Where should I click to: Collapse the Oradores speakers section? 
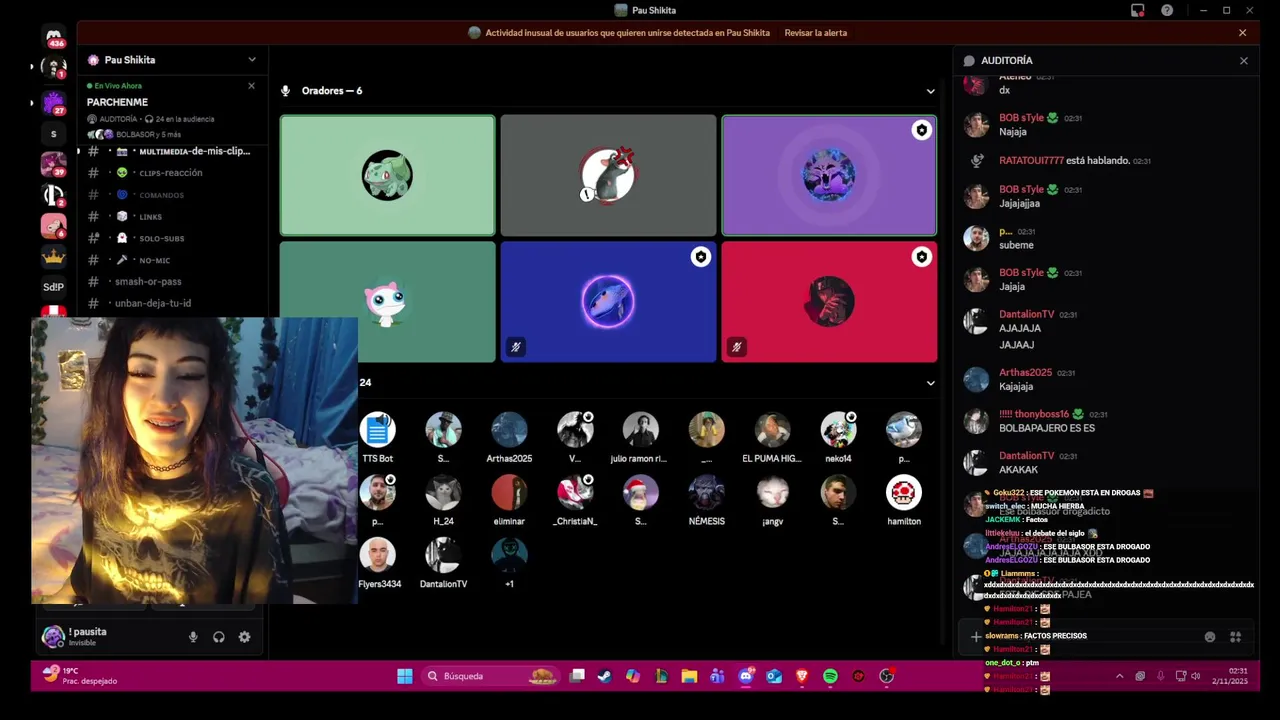pos(930,91)
